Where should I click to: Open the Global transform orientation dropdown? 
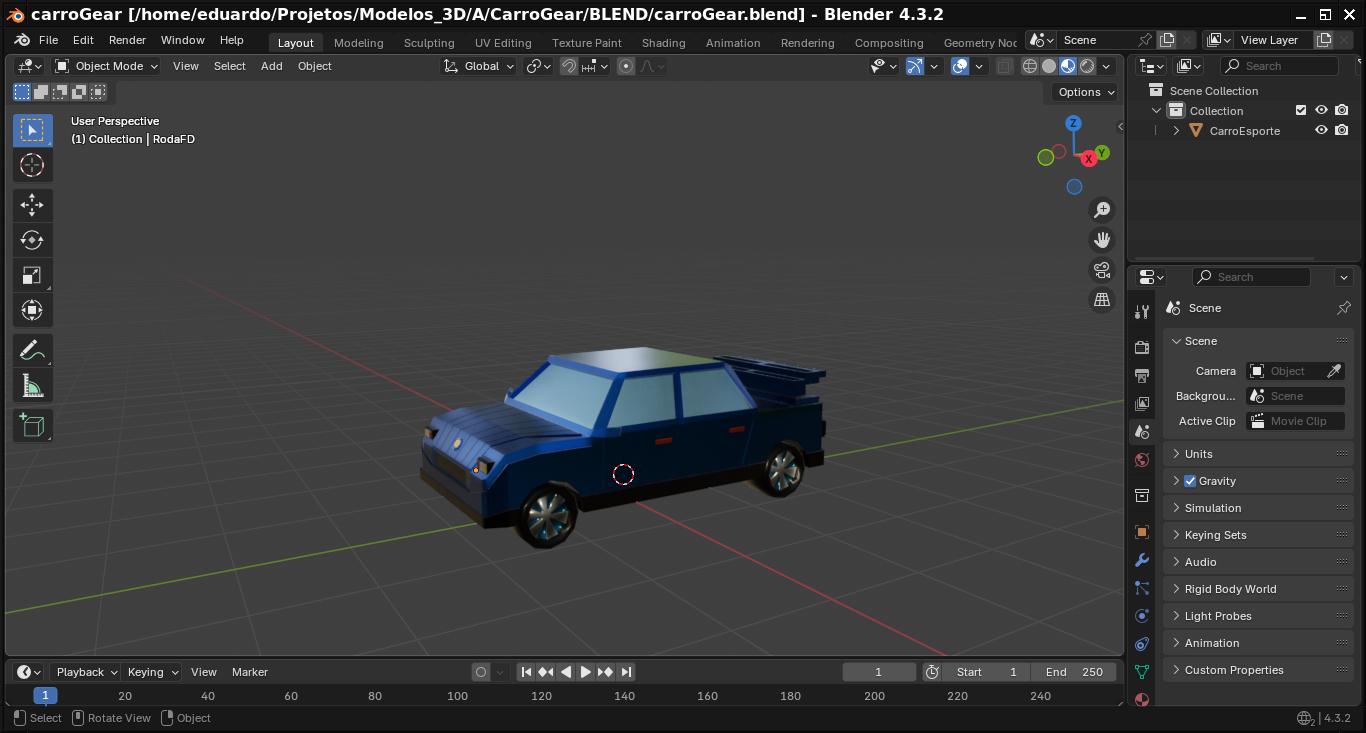coord(480,66)
